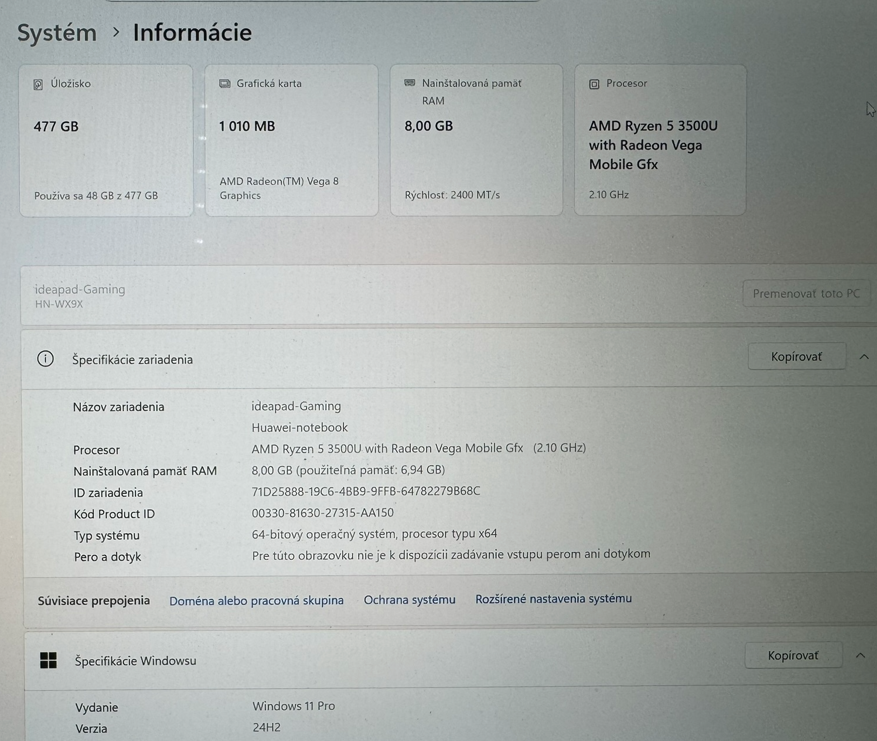Select the Informácie breadcrumb title
877x741 pixels.
click(x=192, y=32)
